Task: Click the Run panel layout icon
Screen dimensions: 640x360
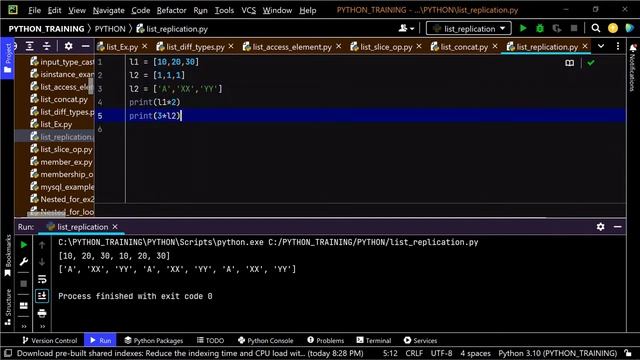Action: click(x=24, y=305)
